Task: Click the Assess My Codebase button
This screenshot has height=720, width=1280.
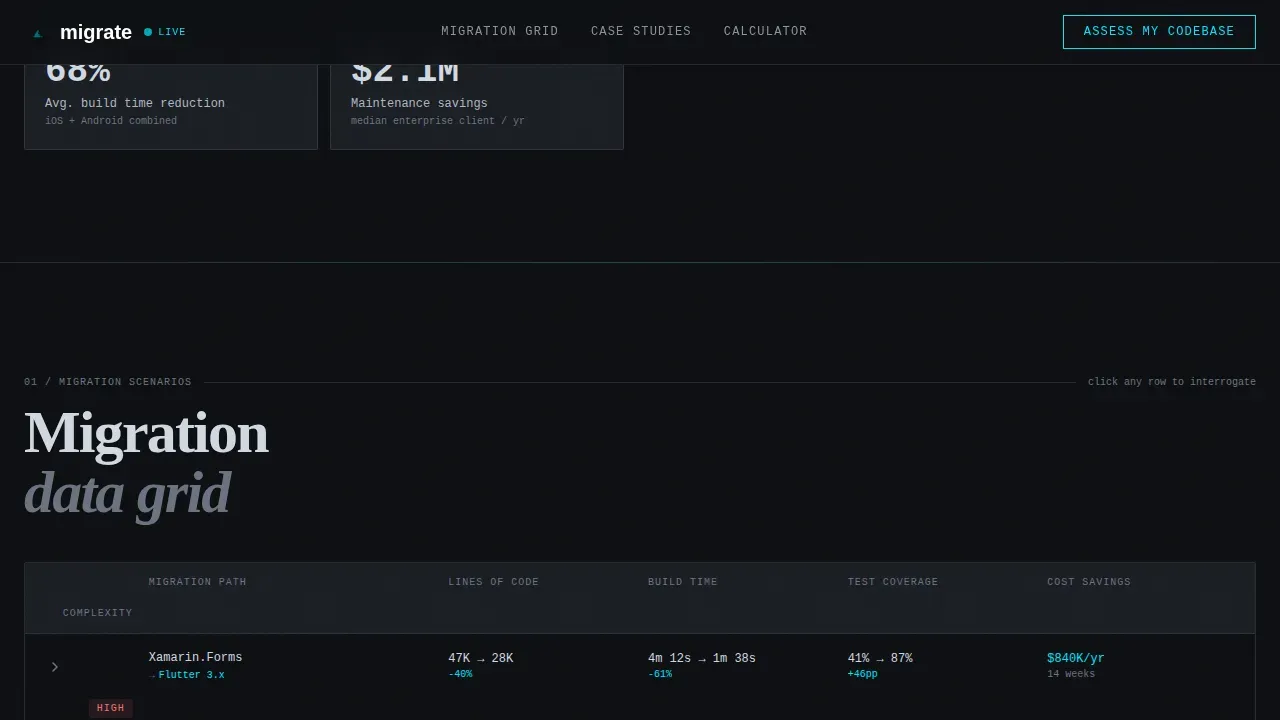Action: pos(1159,32)
